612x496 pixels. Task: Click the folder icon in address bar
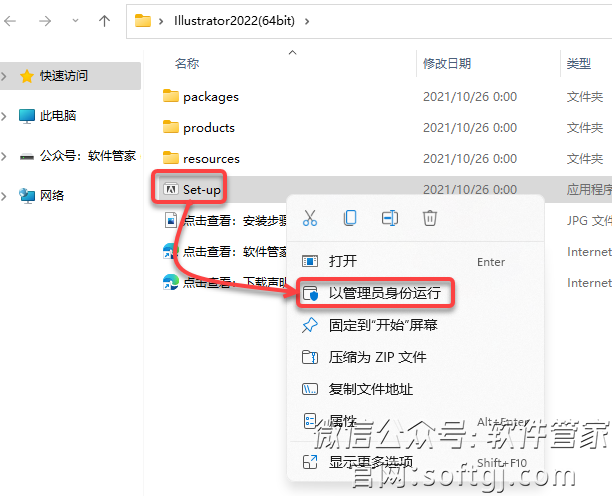(x=143, y=21)
